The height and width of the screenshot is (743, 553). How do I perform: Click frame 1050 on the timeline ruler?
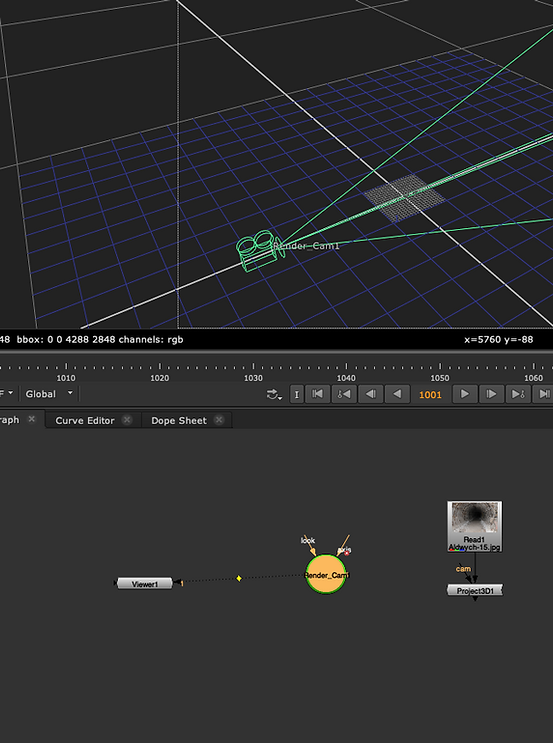440,378
